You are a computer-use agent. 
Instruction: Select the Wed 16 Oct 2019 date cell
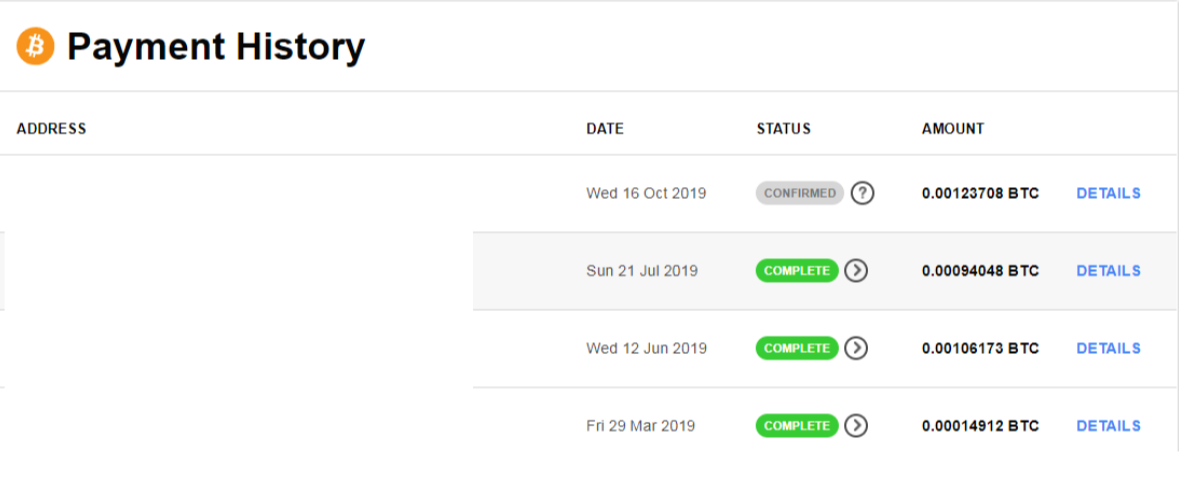click(x=646, y=193)
